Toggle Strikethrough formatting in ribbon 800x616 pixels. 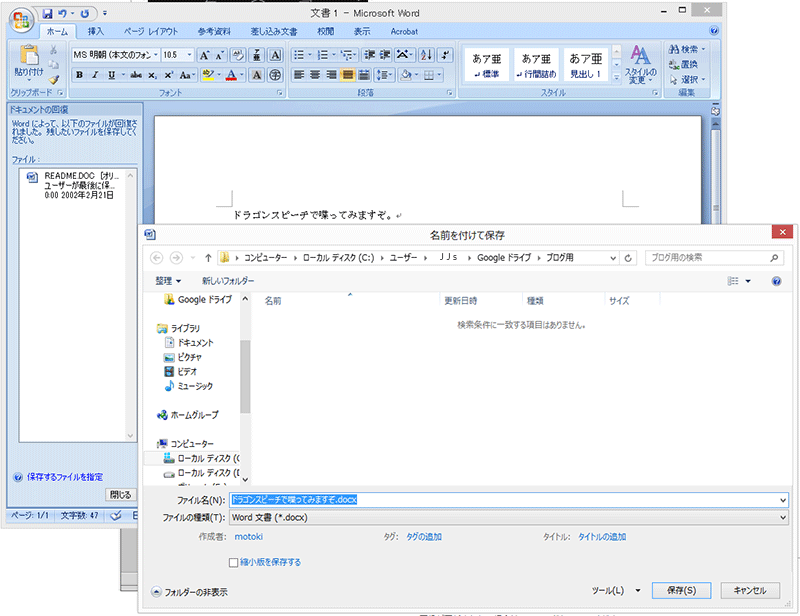tap(136, 75)
